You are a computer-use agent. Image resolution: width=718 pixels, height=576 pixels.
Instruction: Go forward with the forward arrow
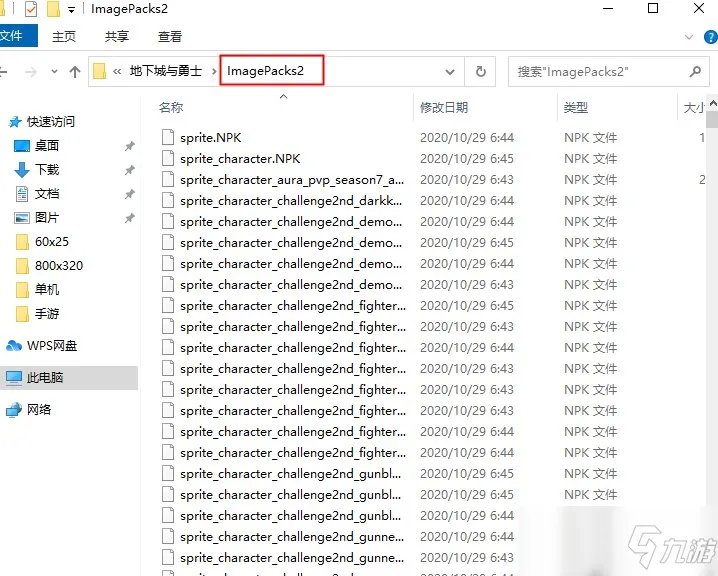(x=31, y=72)
